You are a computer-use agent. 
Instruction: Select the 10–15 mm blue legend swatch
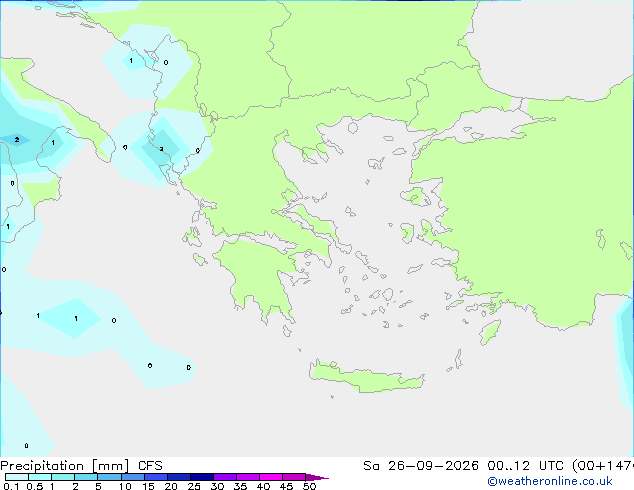[132, 477]
